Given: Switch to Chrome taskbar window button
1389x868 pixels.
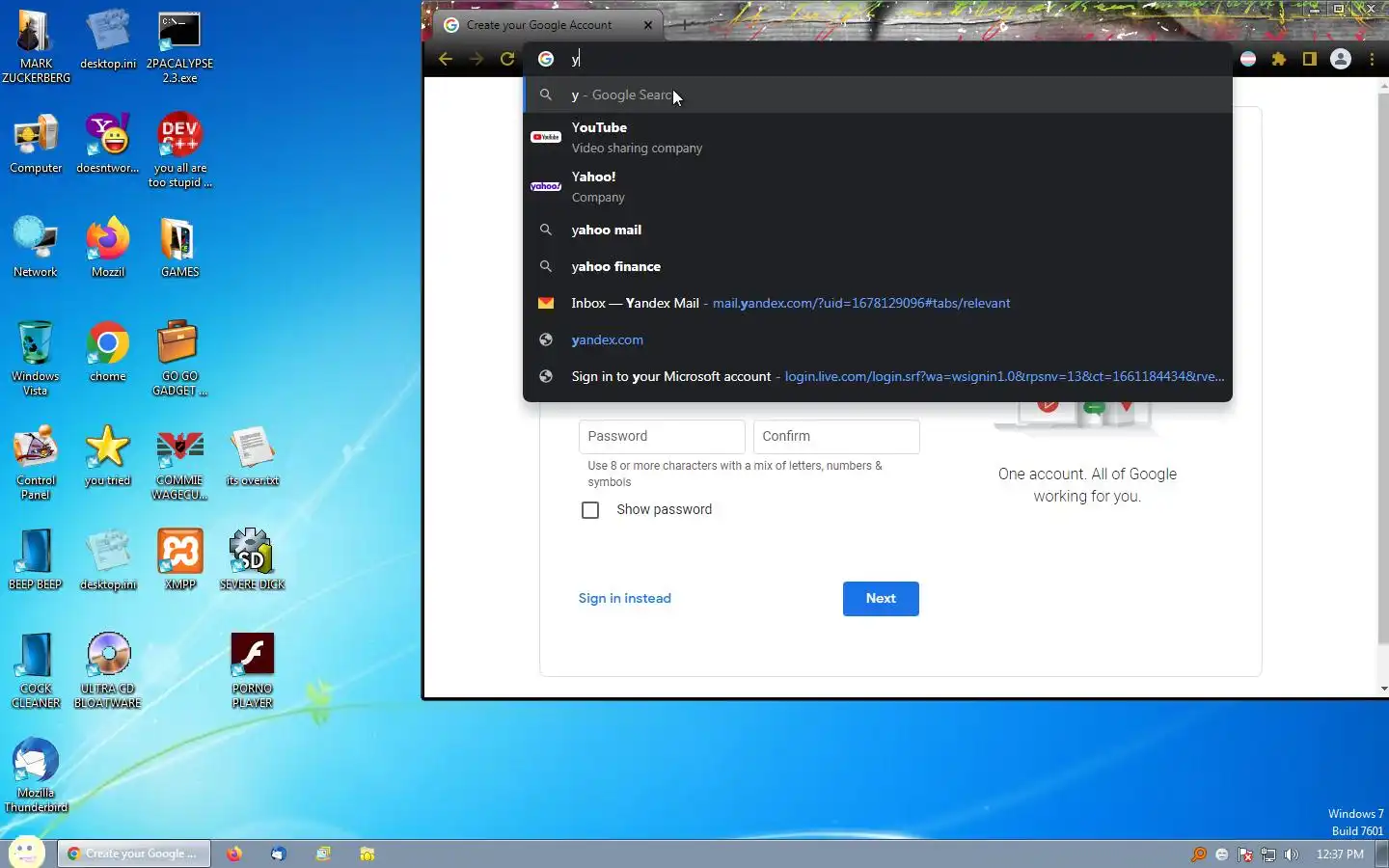Looking at the screenshot, I should point(135,854).
